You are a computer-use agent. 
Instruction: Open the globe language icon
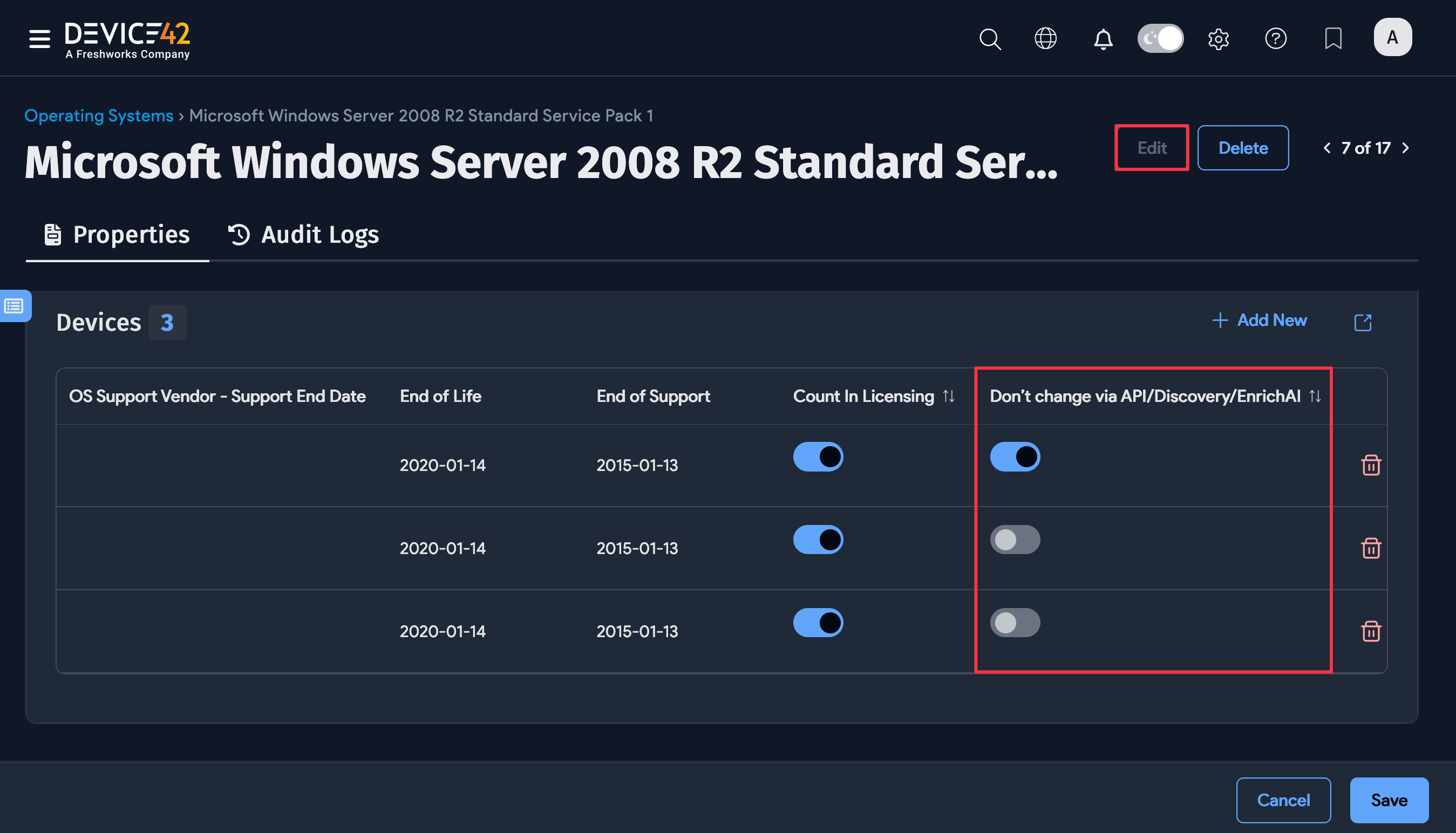(x=1045, y=39)
